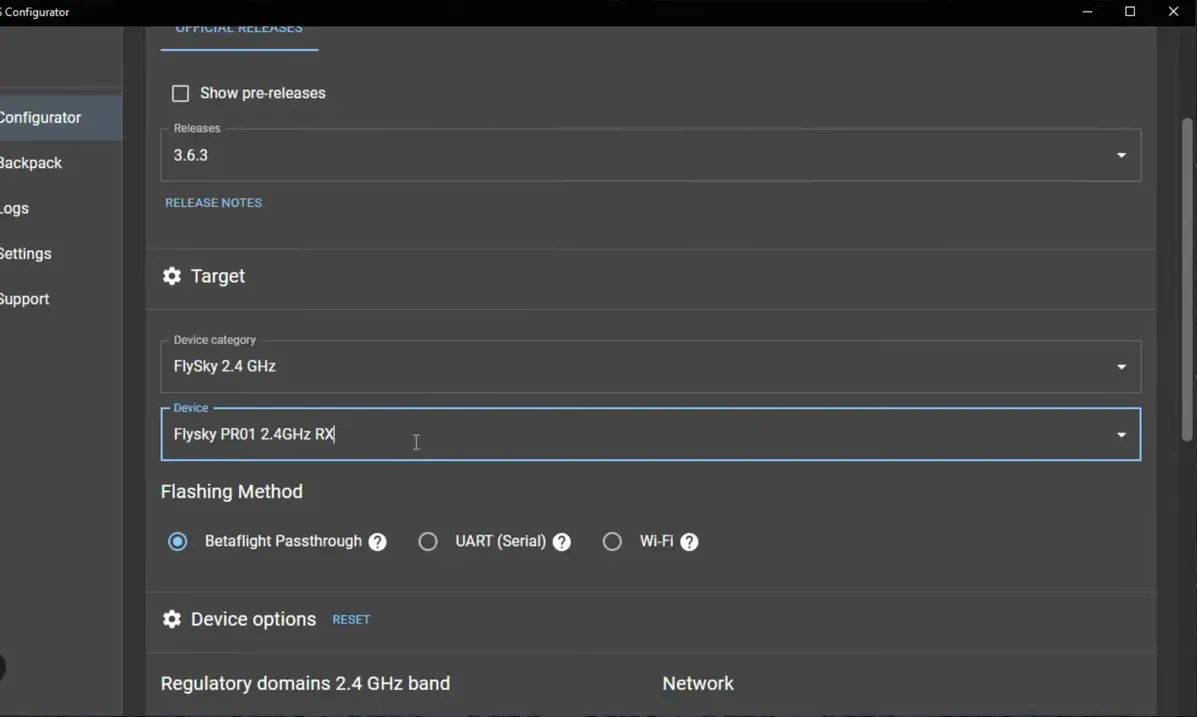Click the RELEASE NOTES link

click(x=213, y=202)
